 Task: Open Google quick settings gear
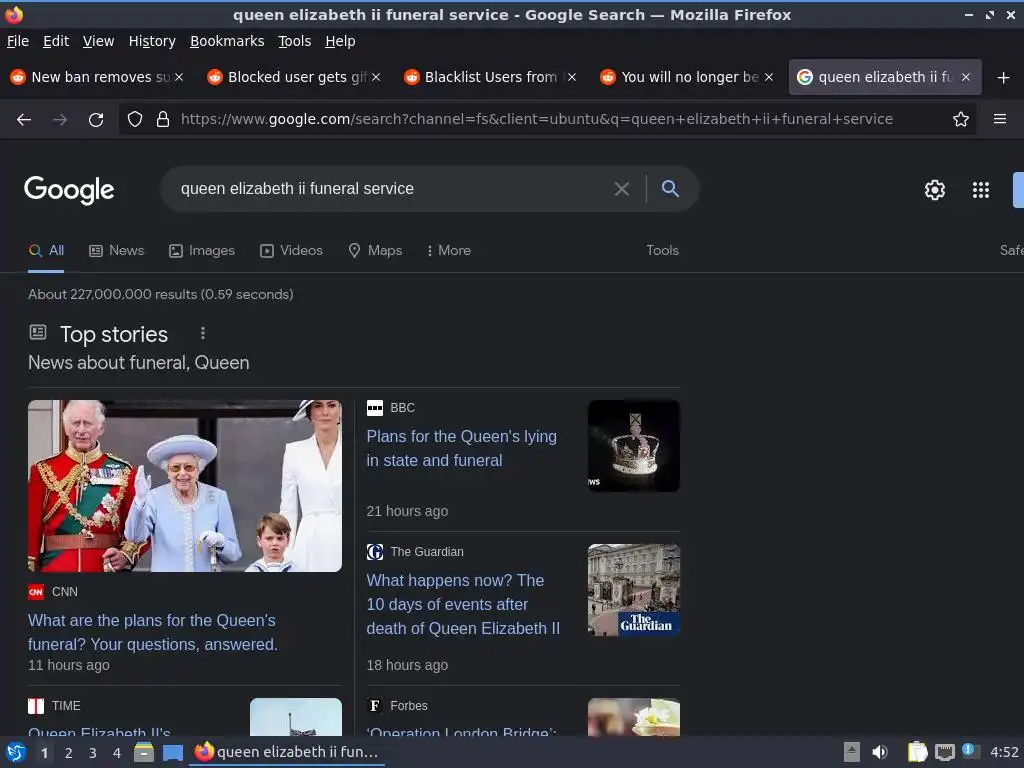935,189
